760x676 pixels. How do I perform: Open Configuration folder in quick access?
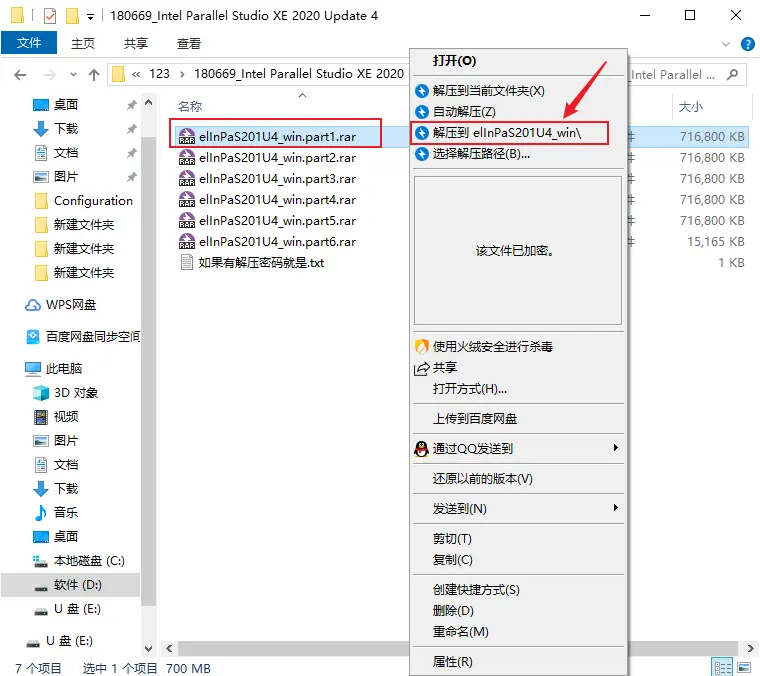(x=84, y=201)
